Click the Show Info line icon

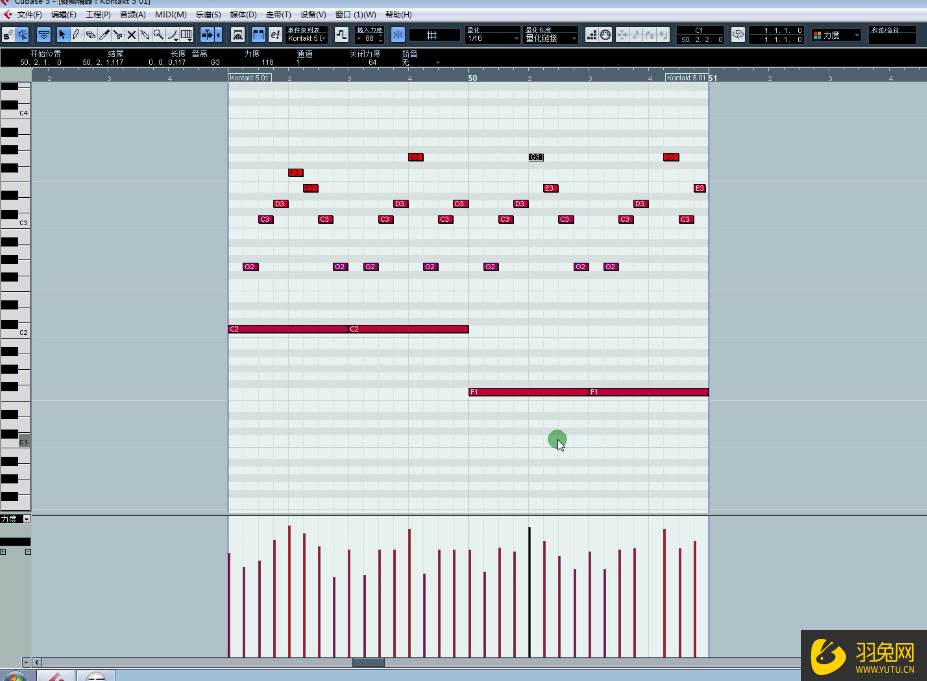click(44, 35)
